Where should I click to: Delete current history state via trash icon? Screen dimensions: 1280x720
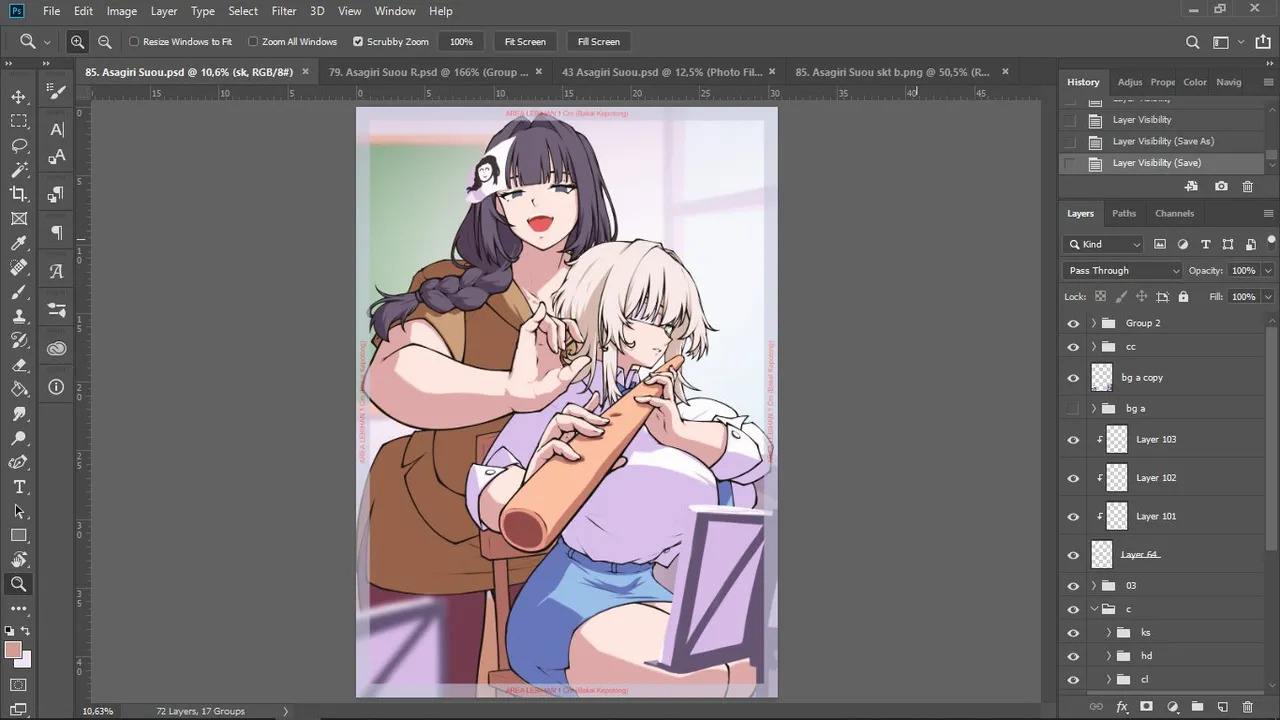(1247, 186)
